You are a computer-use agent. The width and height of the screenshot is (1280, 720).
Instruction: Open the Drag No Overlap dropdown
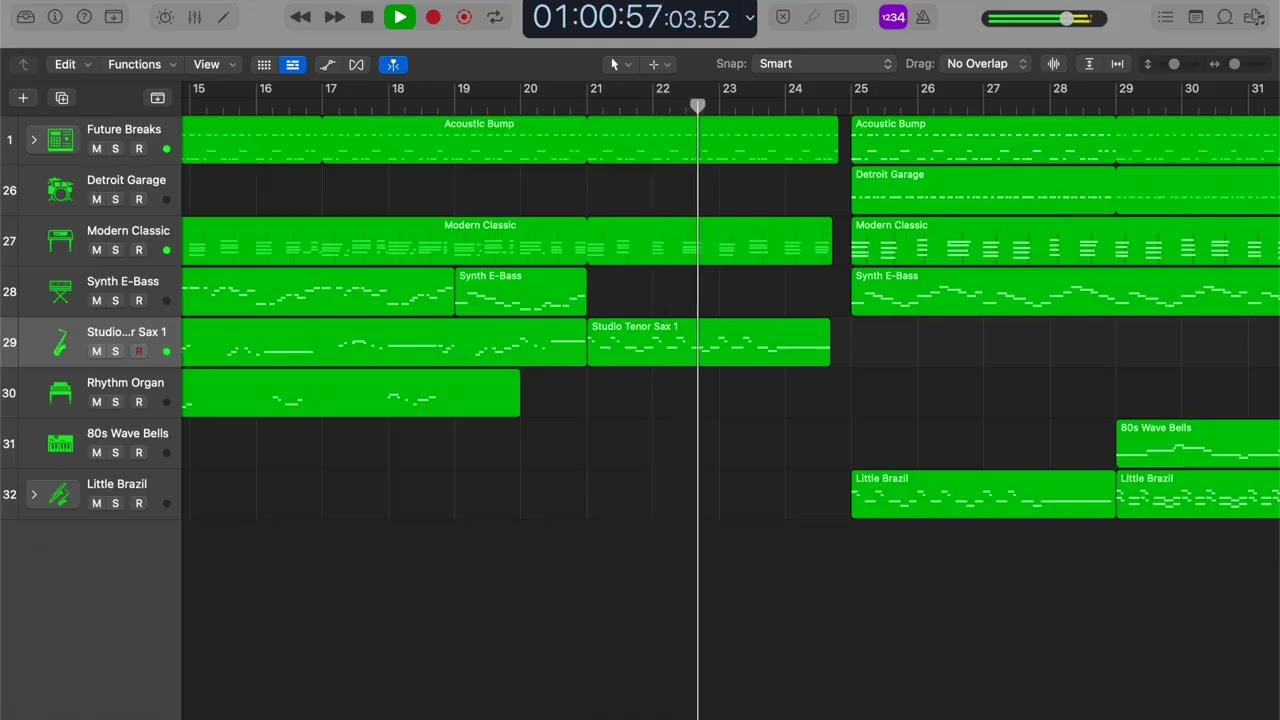[987, 64]
